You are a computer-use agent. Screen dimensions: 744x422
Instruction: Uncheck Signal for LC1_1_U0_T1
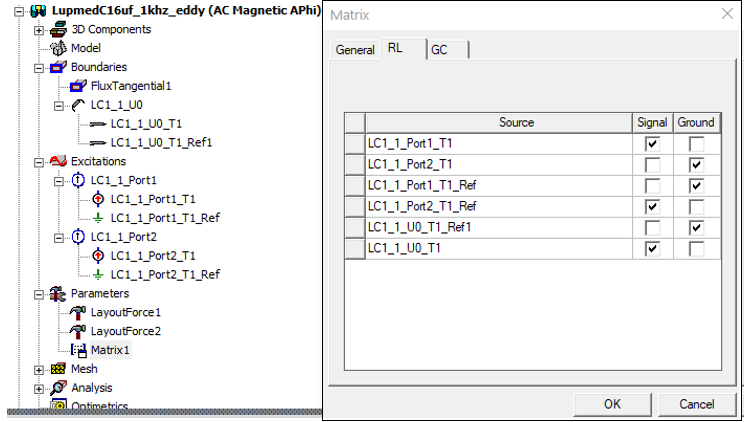coord(652,249)
